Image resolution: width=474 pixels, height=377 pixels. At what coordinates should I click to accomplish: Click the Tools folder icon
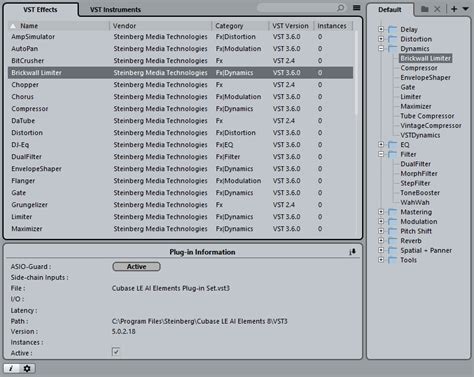point(393,260)
